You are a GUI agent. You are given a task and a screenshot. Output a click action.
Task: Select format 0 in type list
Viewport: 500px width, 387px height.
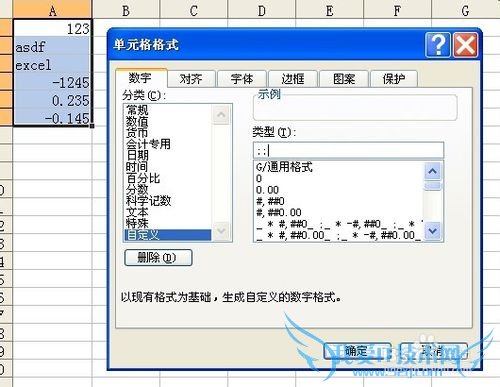(x=339, y=179)
